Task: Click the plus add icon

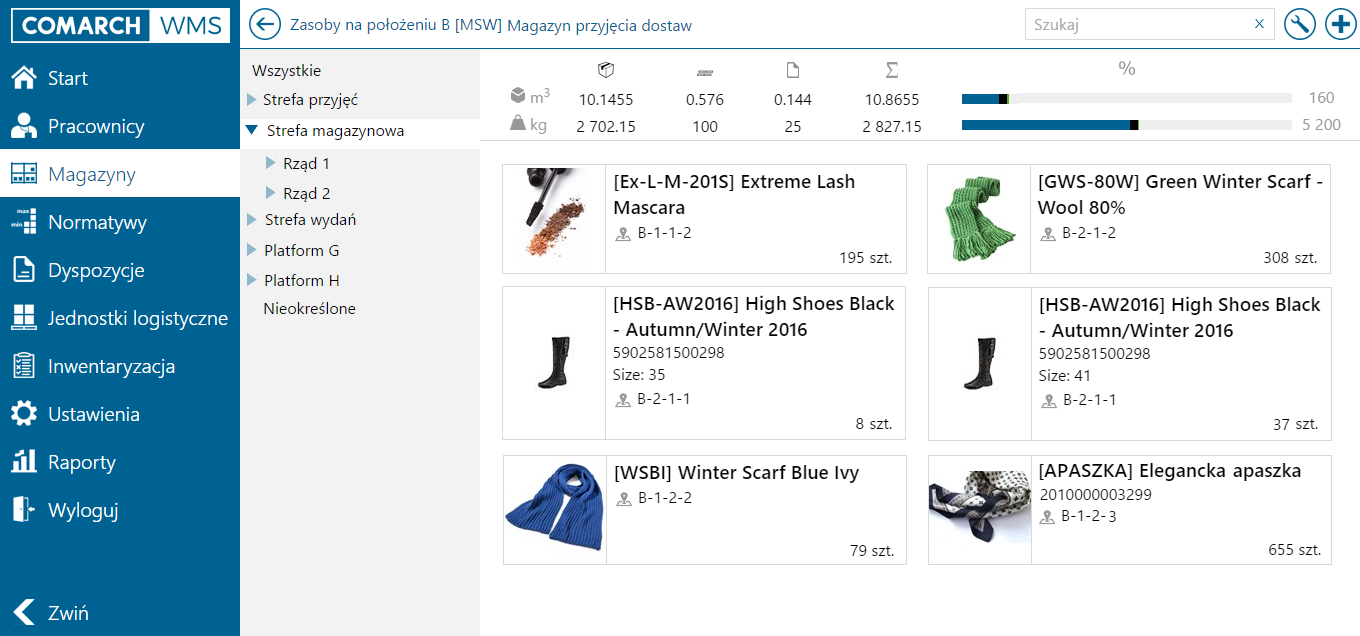Action: tap(1340, 24)
